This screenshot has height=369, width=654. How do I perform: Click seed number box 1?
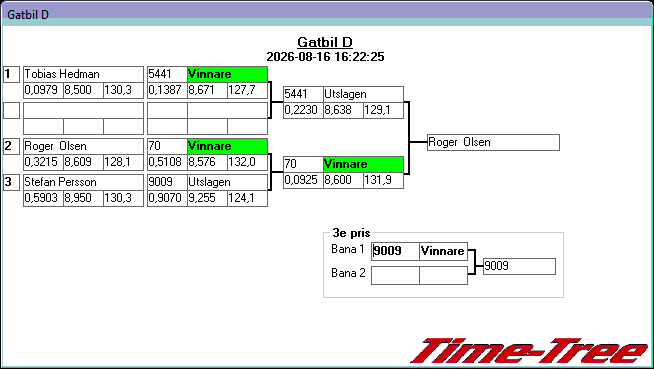(x=11, y=75)
